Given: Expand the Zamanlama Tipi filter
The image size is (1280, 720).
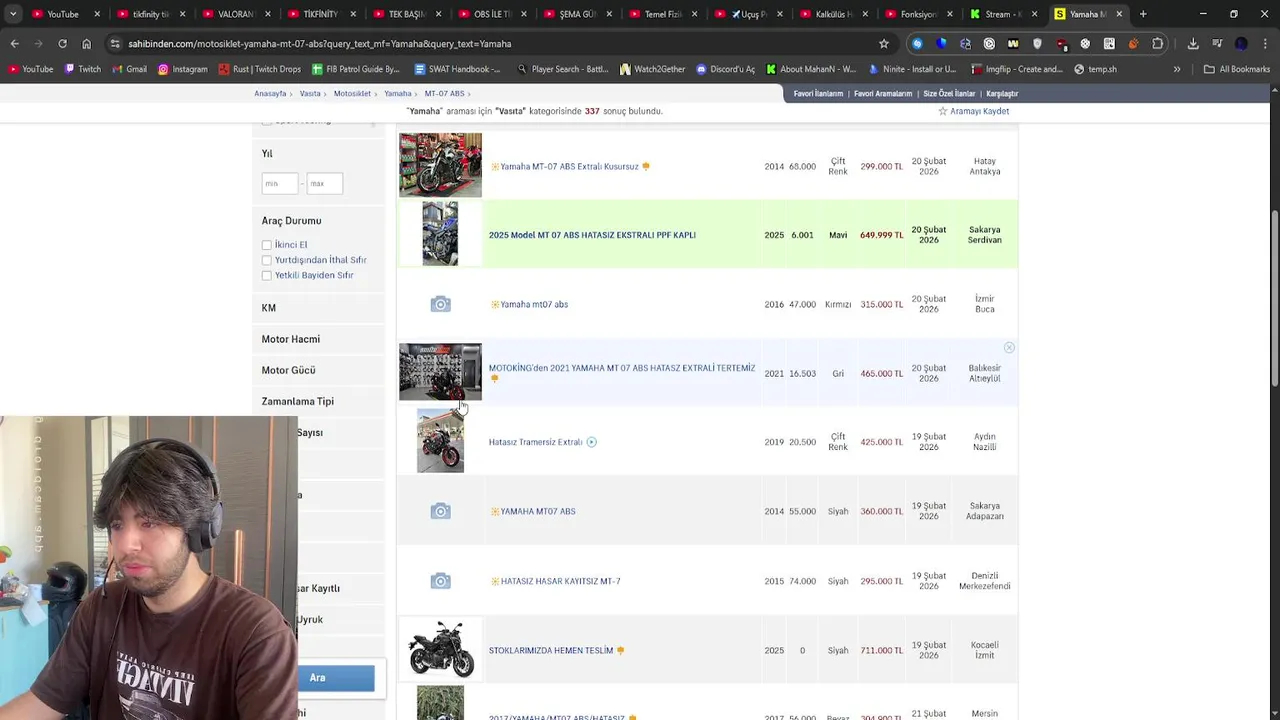Looking at the screenshot, I should pyautogui.click(x=318, y=401).
